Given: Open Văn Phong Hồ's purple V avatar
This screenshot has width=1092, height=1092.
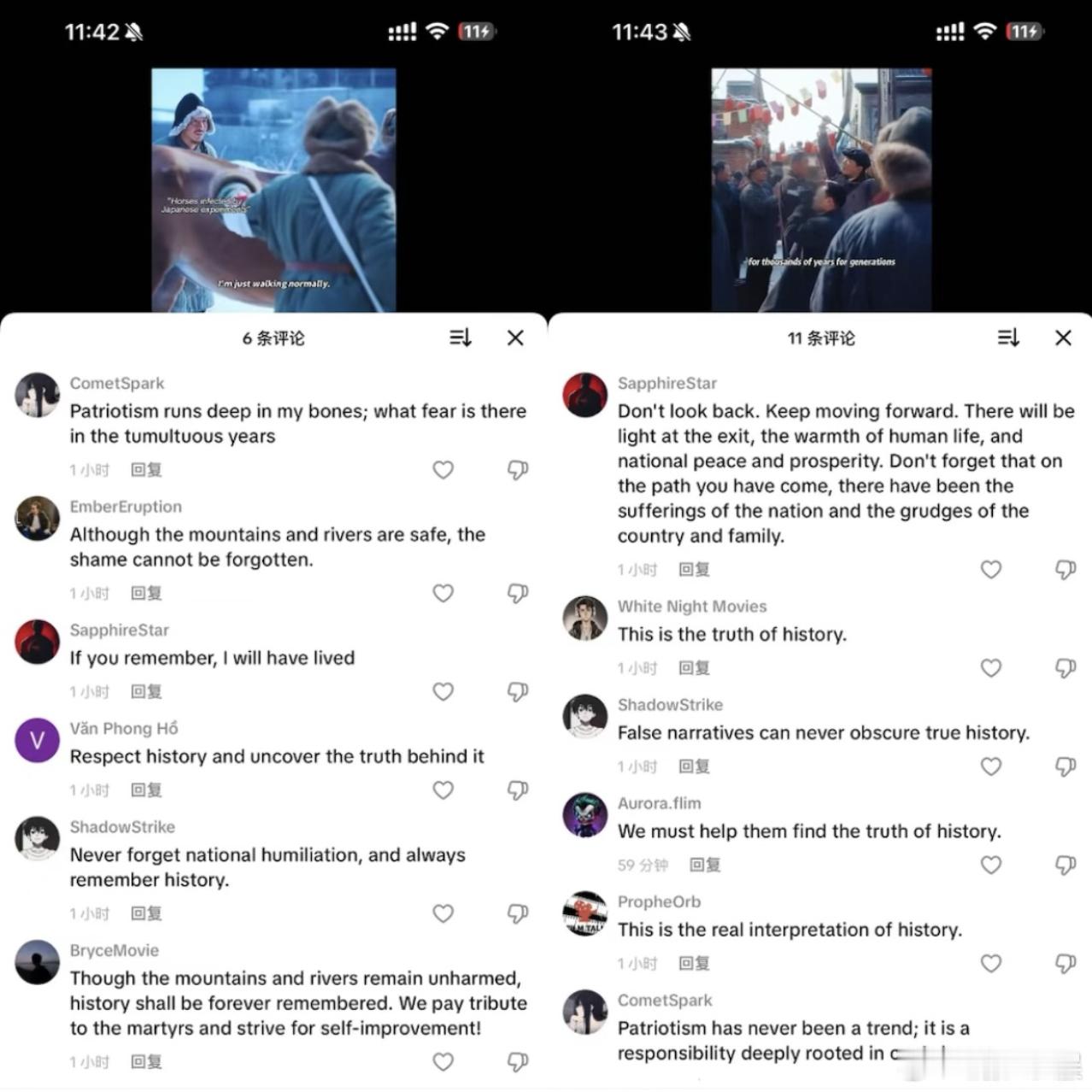Looking at the screenshot, I should 38,740.
